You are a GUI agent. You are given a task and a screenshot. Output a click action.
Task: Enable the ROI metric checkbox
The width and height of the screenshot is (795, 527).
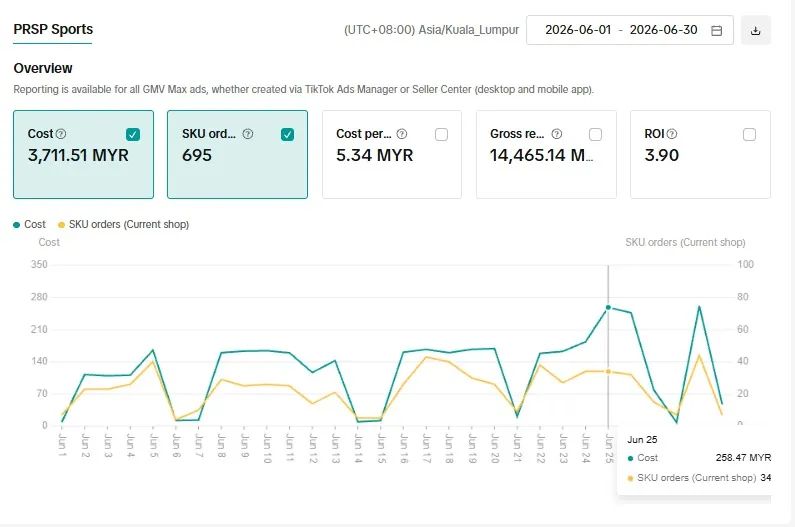click(749, 134)
